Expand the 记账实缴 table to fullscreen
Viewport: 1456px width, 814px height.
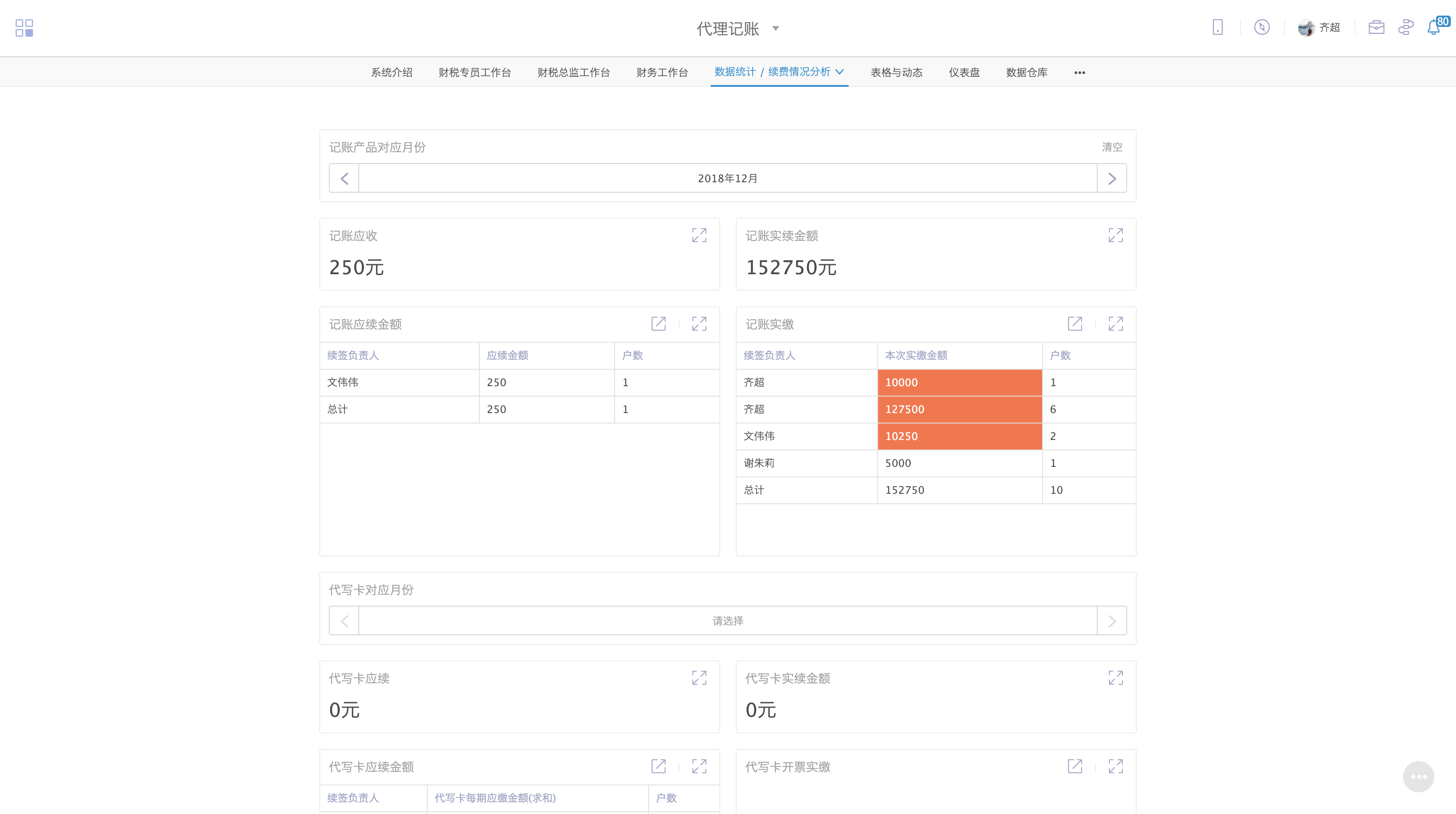[x=1116, y=323]
